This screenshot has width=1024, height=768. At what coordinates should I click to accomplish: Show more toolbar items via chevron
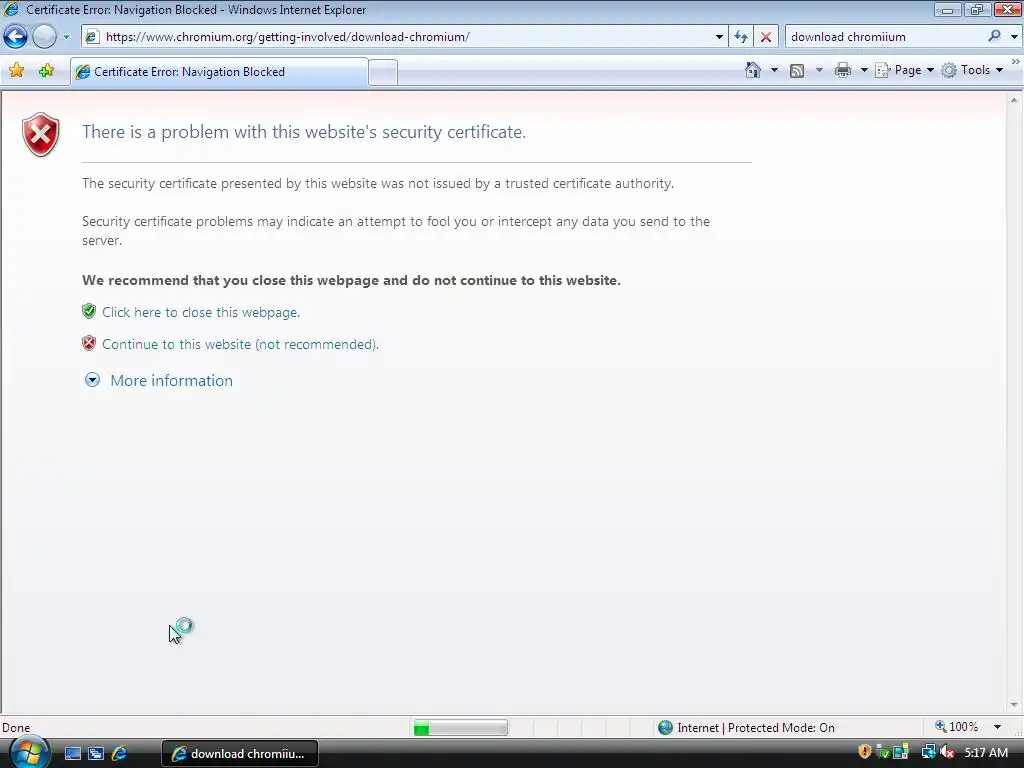coord(1016,62)
